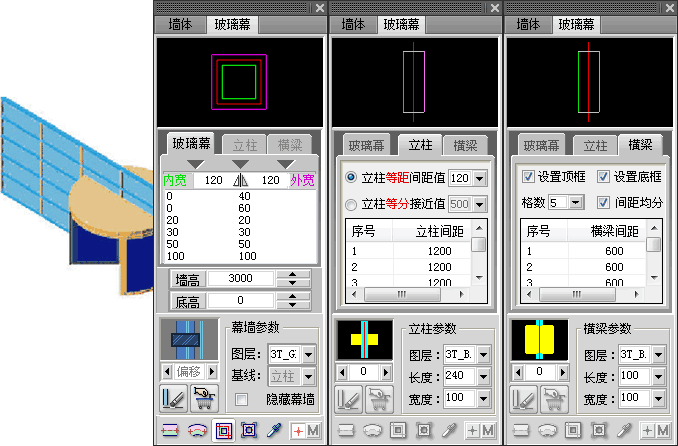Select the 立柱等分接近值 radio button
The width and height of the screenshot is (678, 446).
(x=350, y=205)
